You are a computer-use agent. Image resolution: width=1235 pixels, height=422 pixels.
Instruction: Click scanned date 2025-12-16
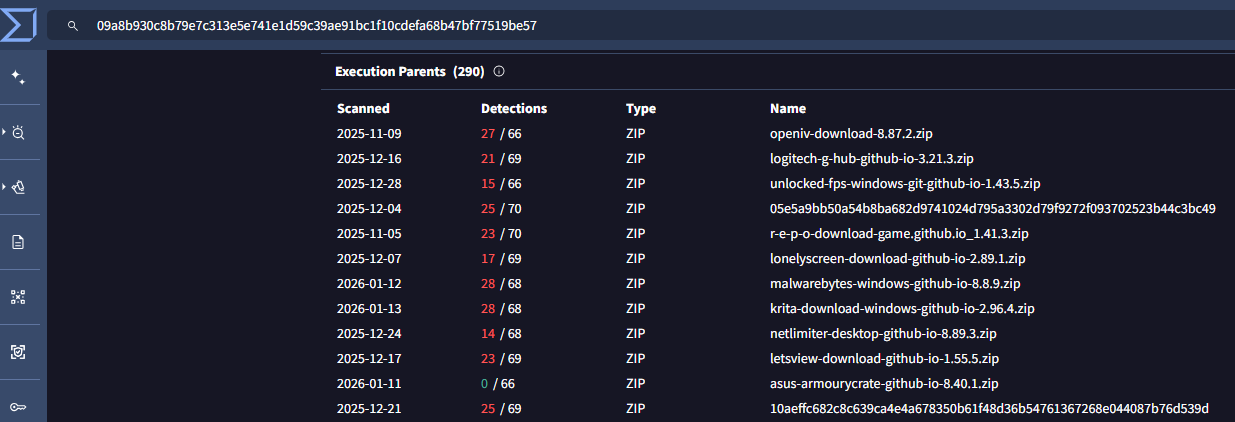pos(369,158)
